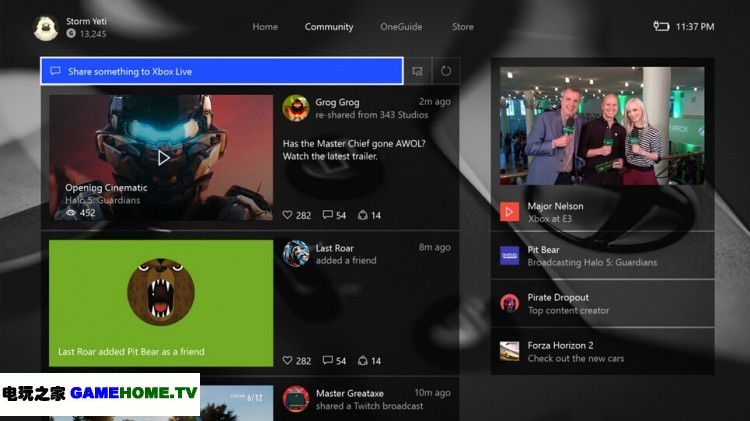The height and width of the screenshot is (421, 750).
Task: Comment on the Last Roar post
Action: click(x=328, y=360)
